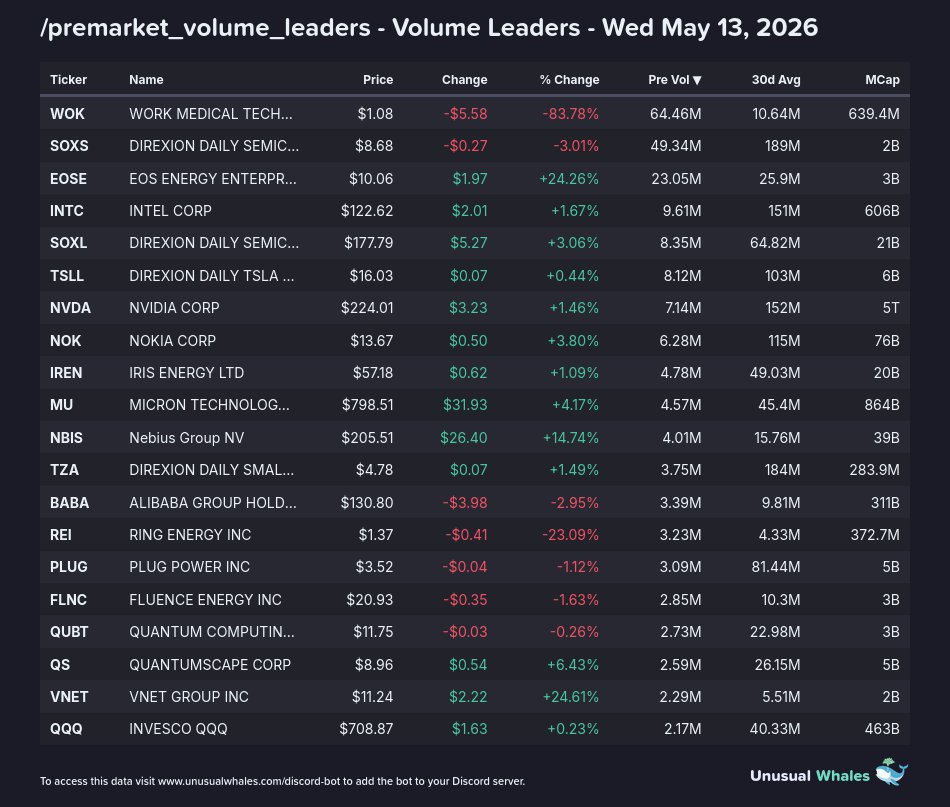Click the NVDA ticker
Image resolution: width=950 pixels, height=807 pixels.
[x=70, y=308]
